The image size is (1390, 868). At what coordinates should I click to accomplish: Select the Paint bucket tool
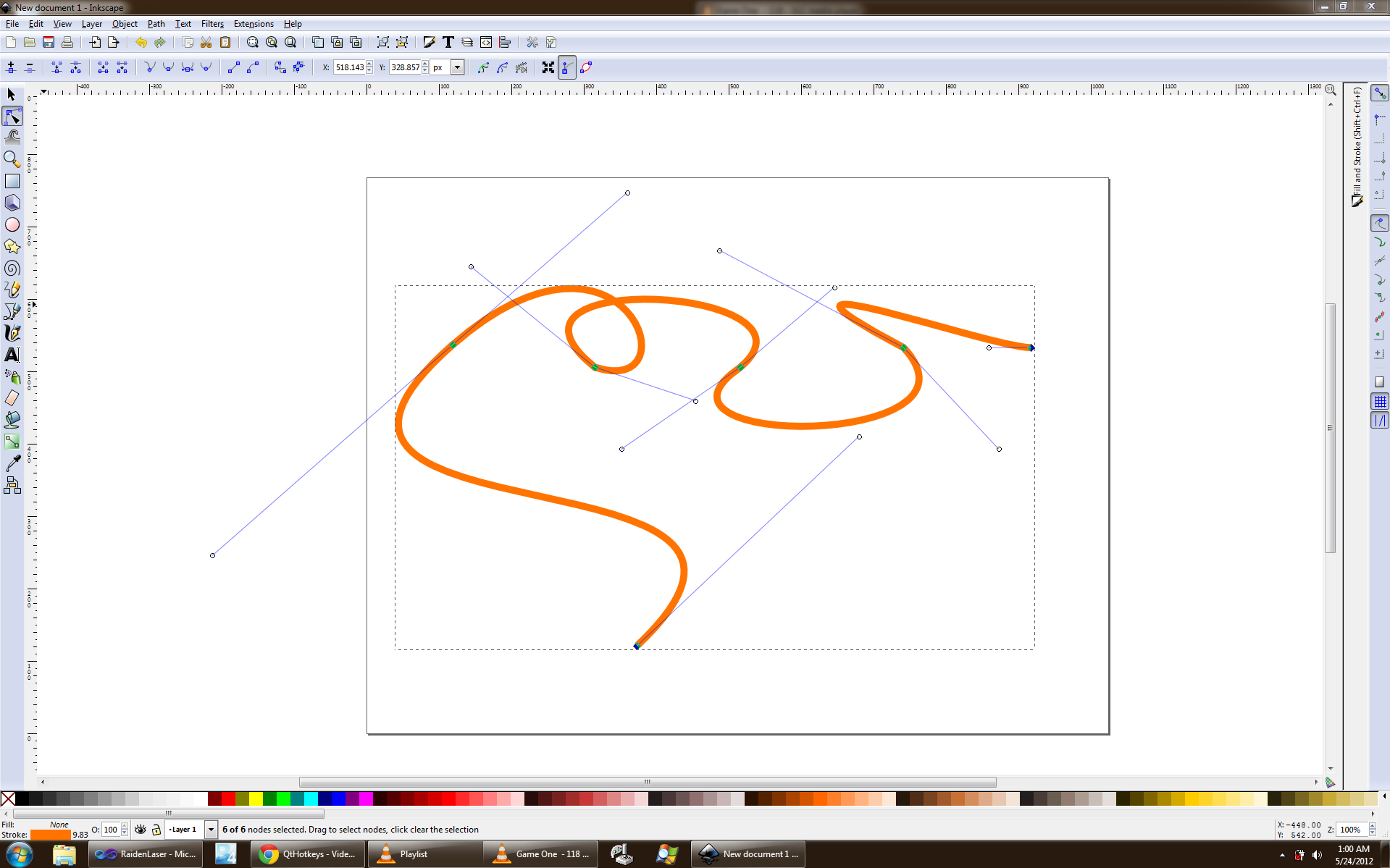pos(12,420)
